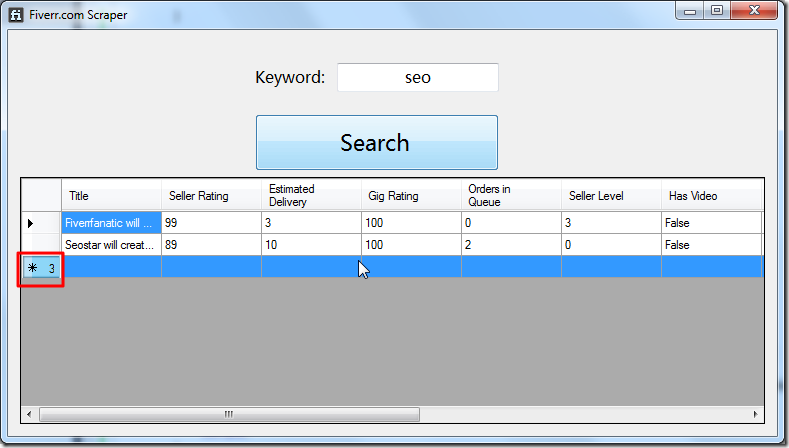Select the Seostar row via its row header
This screenshot has height=448, width=789.
[41, 245]
